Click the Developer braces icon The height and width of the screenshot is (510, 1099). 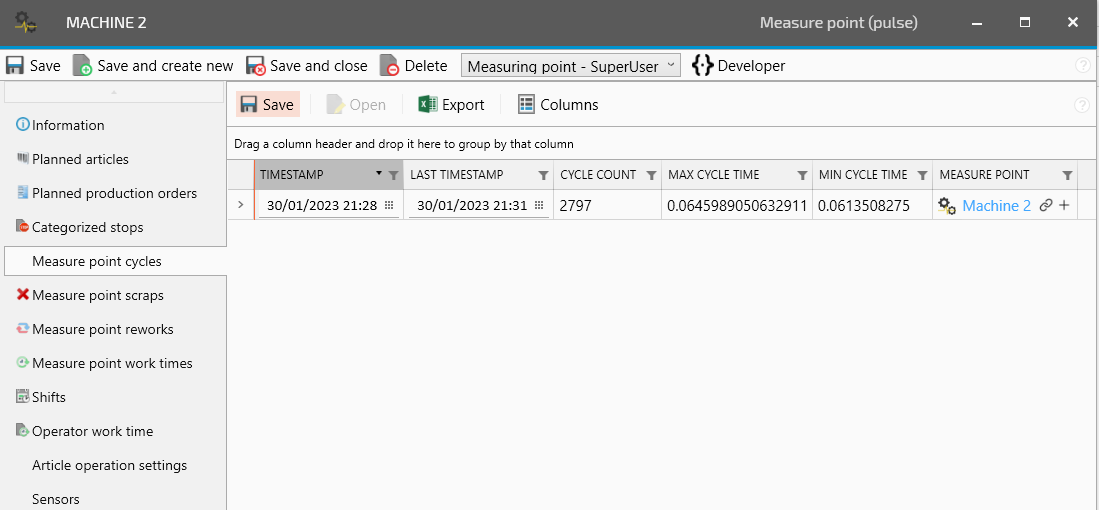pos(702,66)
